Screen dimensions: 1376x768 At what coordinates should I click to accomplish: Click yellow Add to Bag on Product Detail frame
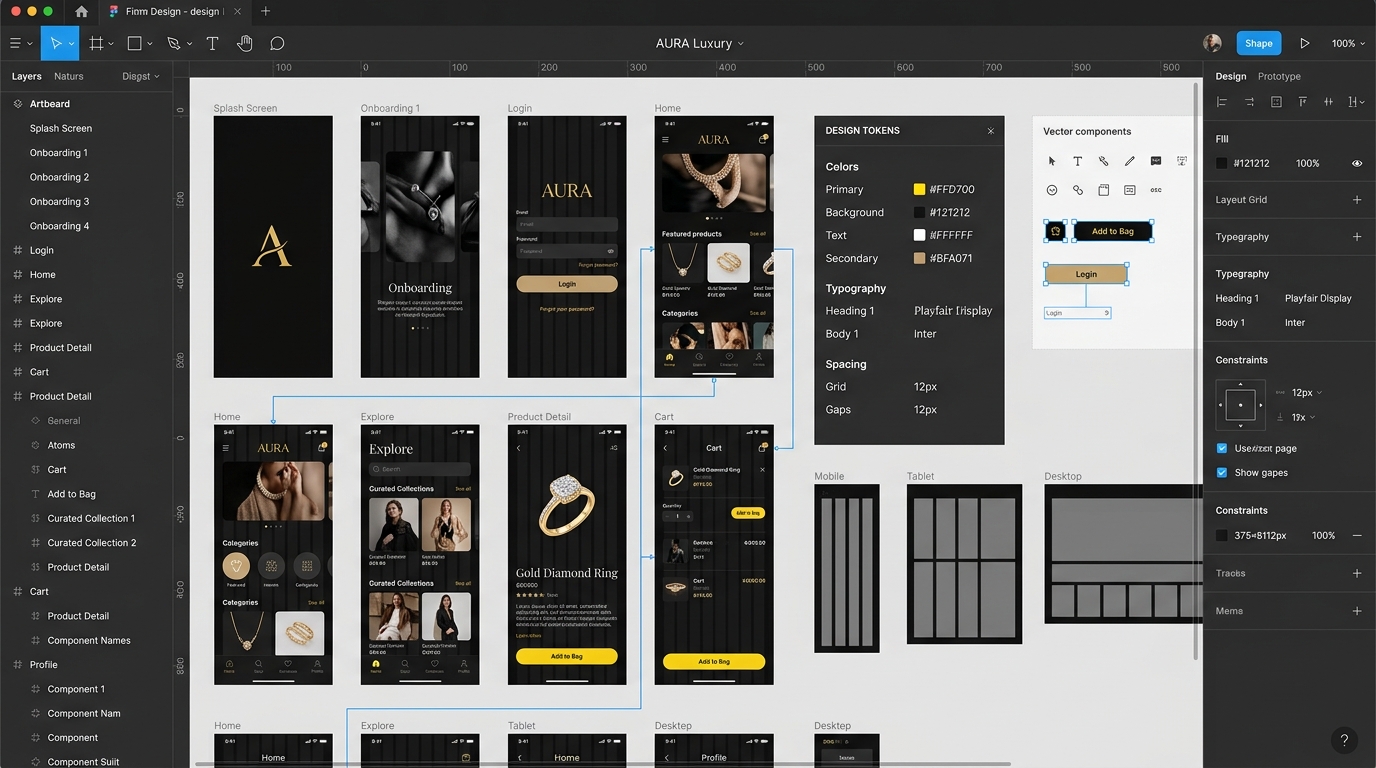pos(567,656)
